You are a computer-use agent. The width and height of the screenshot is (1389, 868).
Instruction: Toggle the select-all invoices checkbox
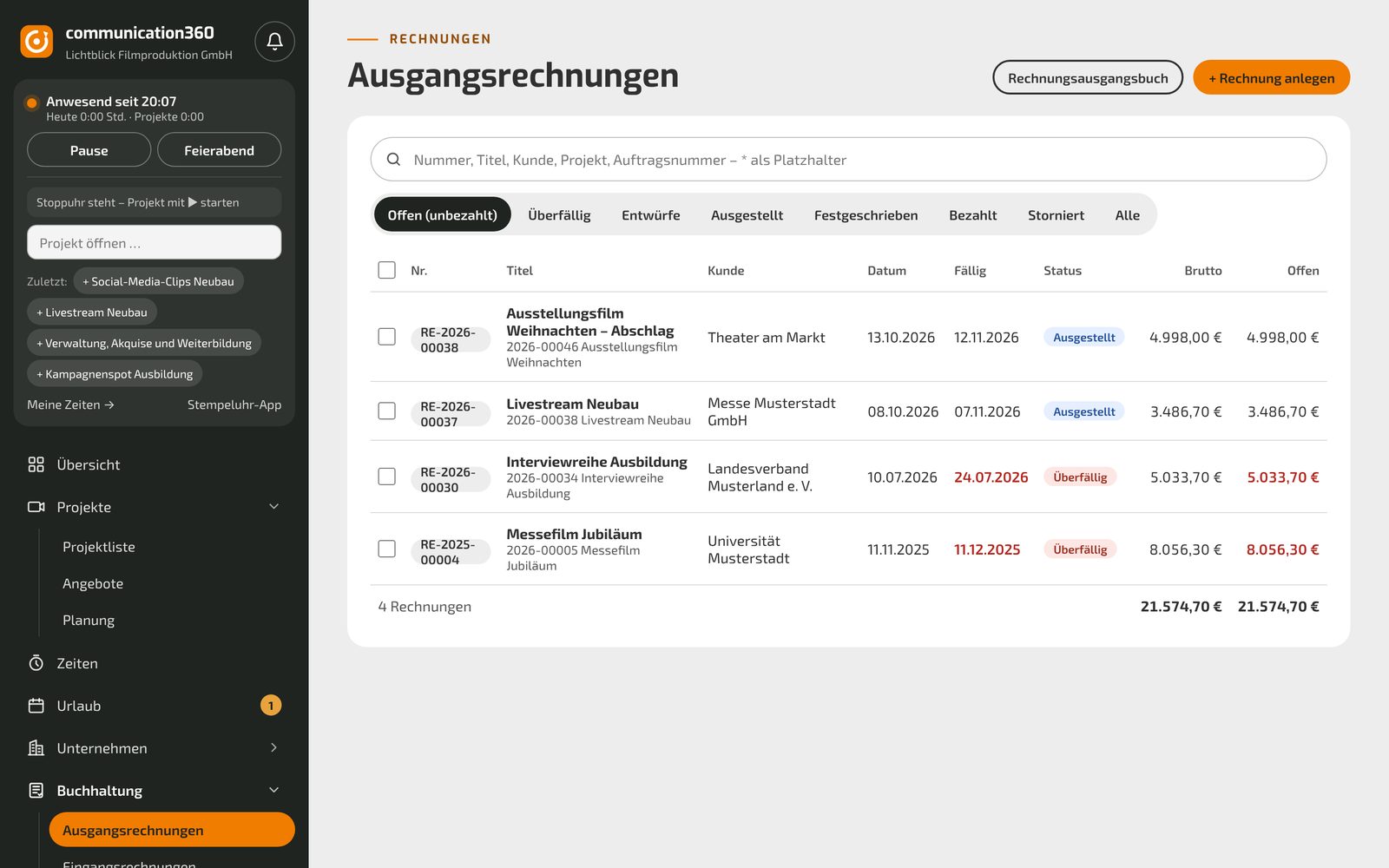[x=387, y=270]
